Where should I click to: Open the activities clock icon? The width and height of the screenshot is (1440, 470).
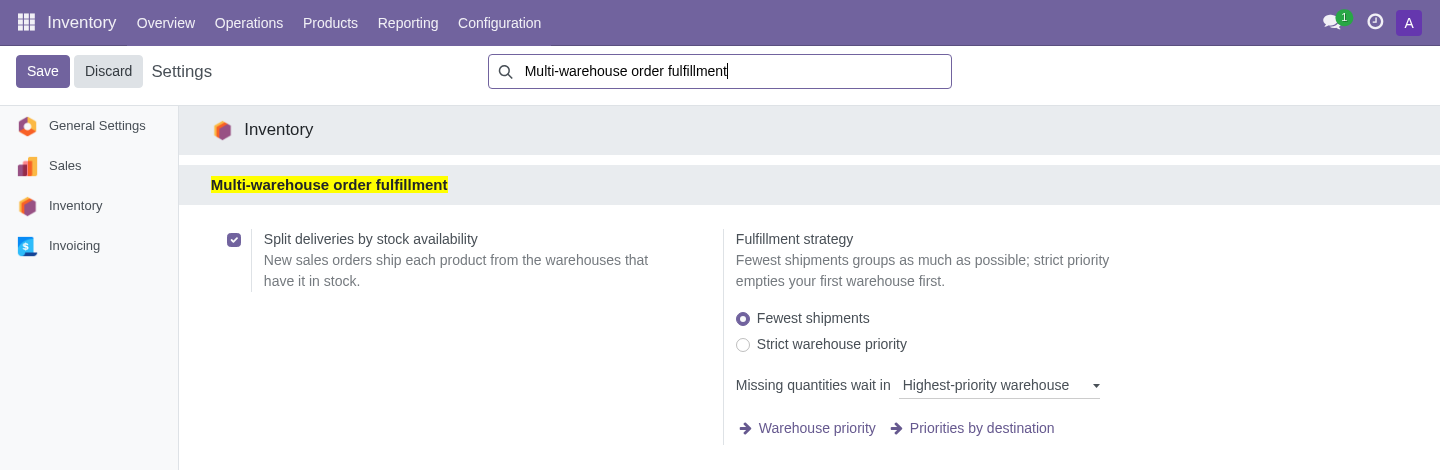pyautogui.click(x=1375, y=21)
